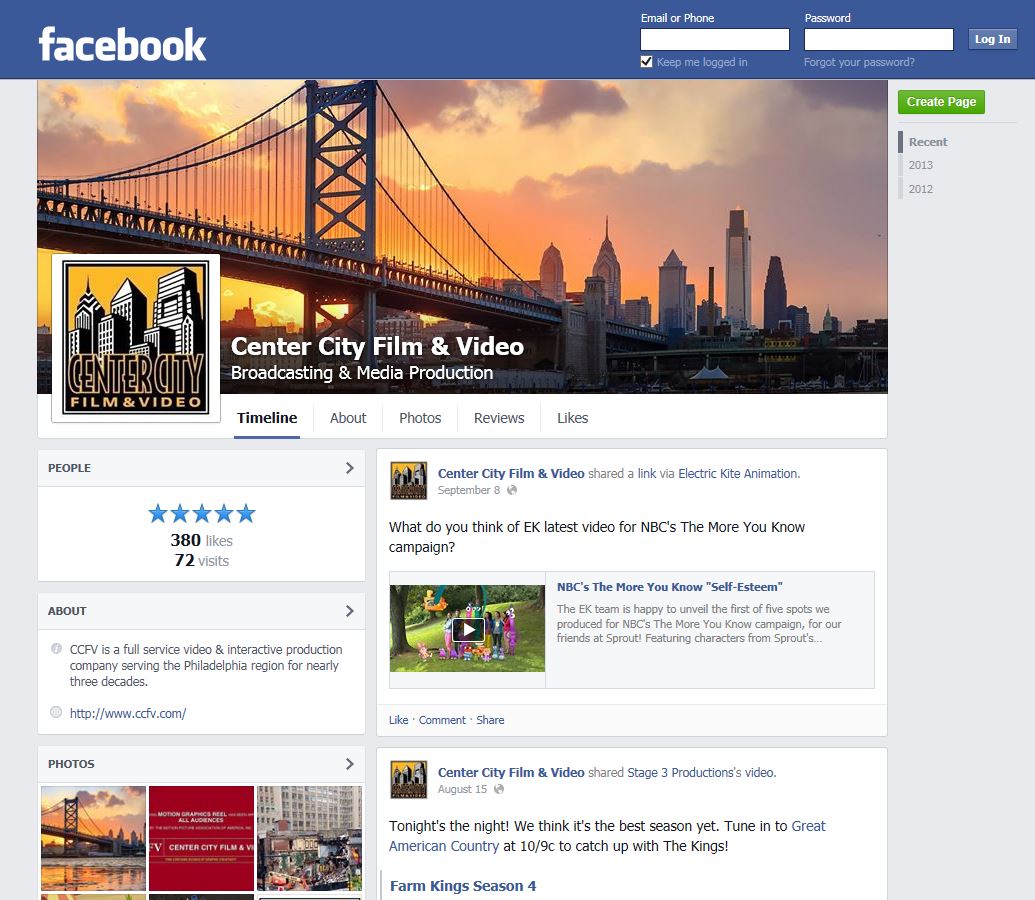Expand the ABOUT section arrow

[350, 611]
